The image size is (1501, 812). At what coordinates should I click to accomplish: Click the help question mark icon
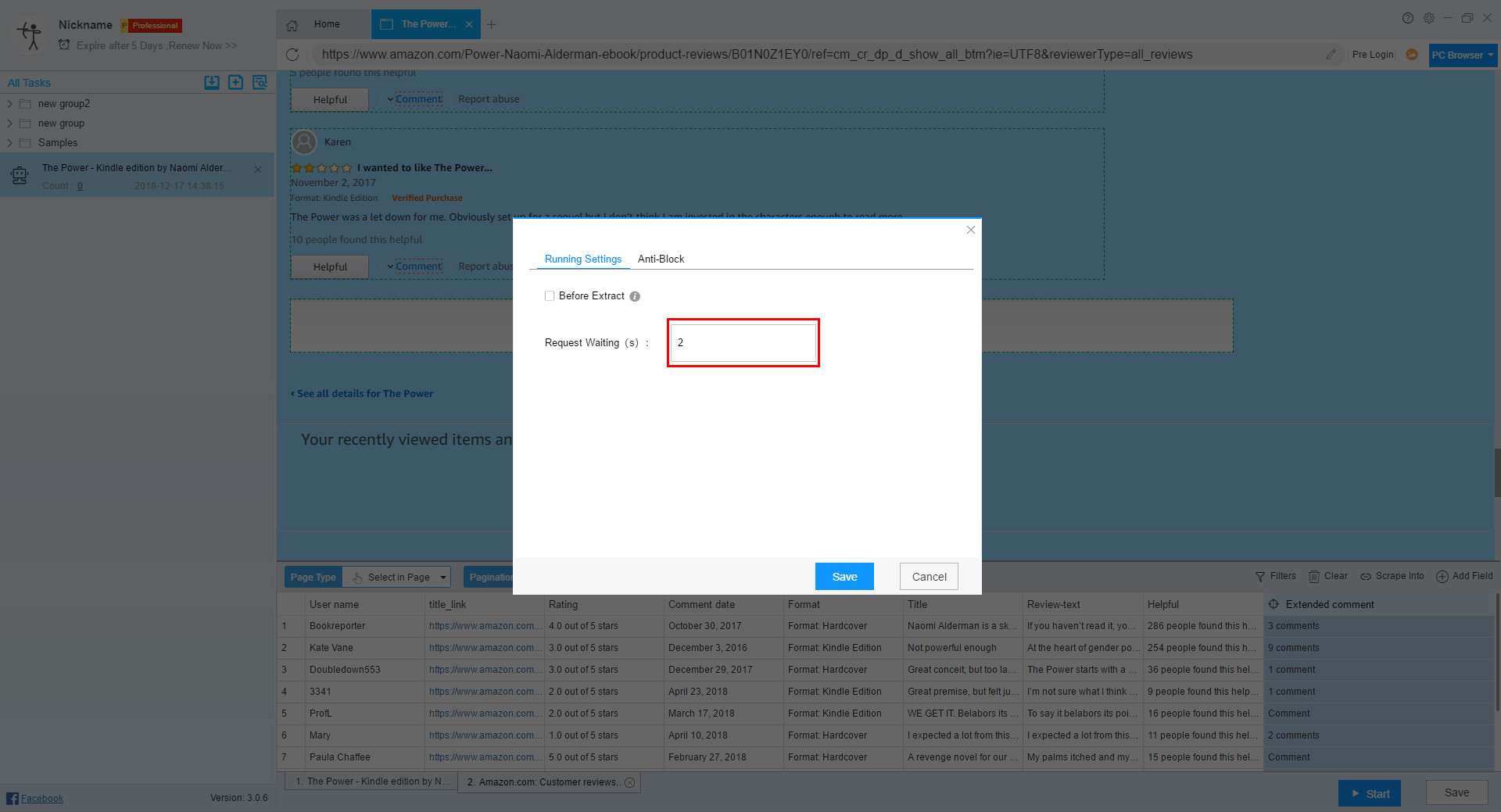[x=1408, y=18]
